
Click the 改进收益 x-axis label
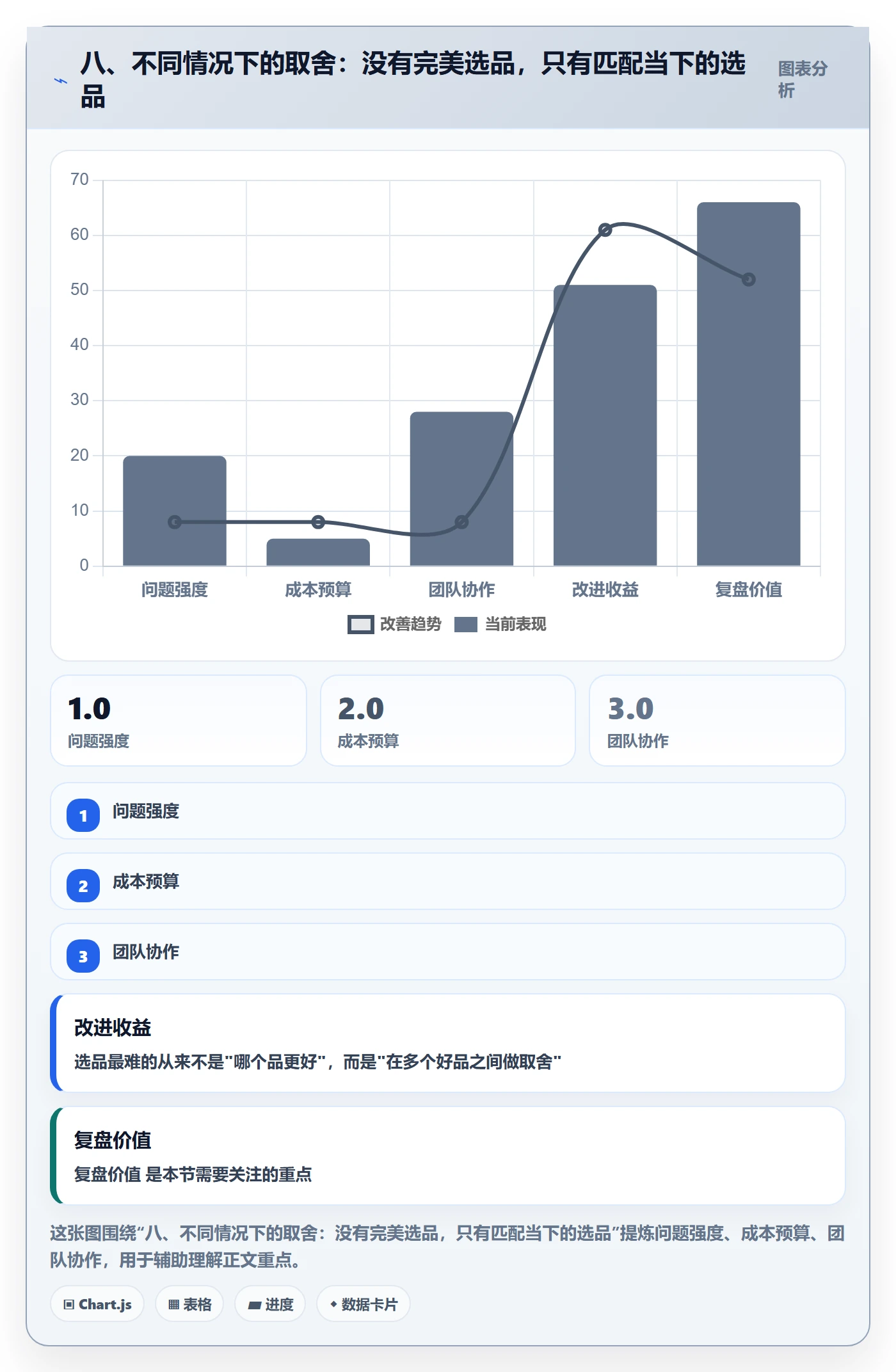605,589
